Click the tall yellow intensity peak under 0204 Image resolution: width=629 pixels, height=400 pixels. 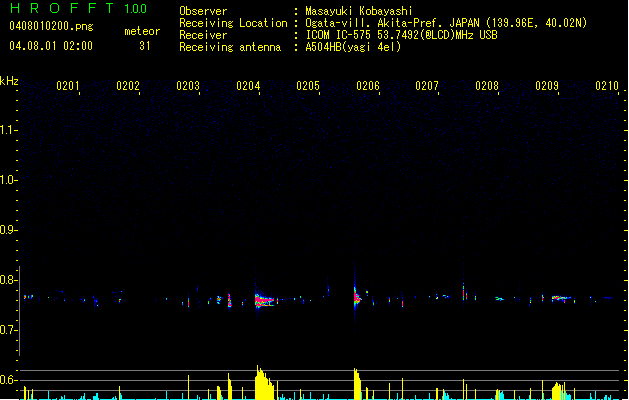coord(264,383)
